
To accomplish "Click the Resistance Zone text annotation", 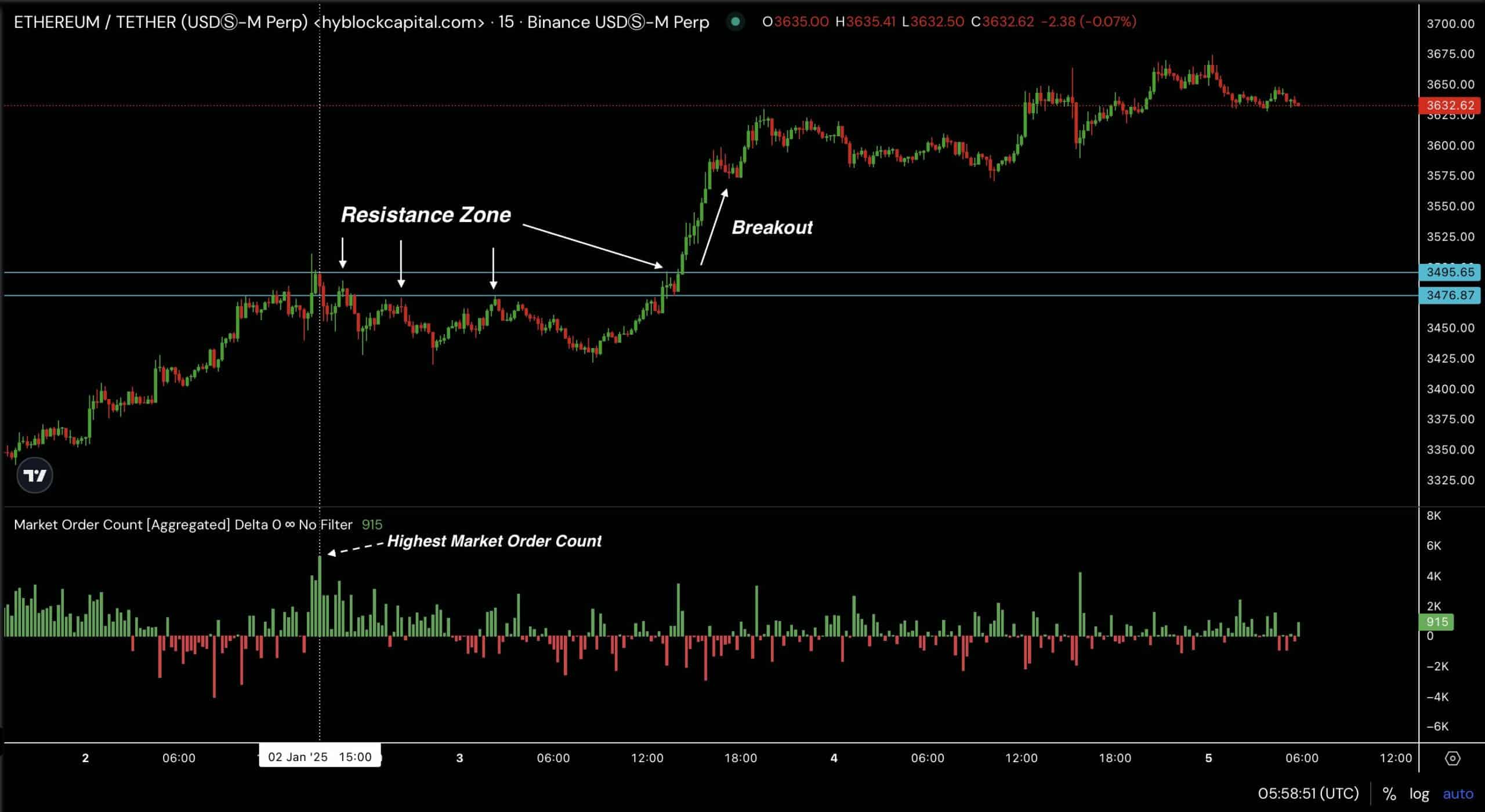I will (425, 215).
